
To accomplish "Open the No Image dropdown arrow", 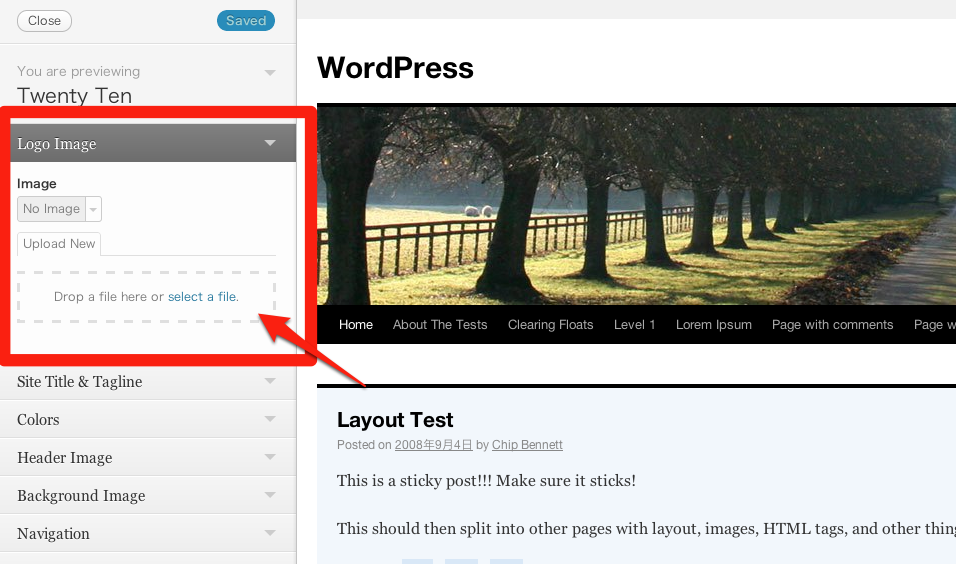I will [x=93, y=209].
